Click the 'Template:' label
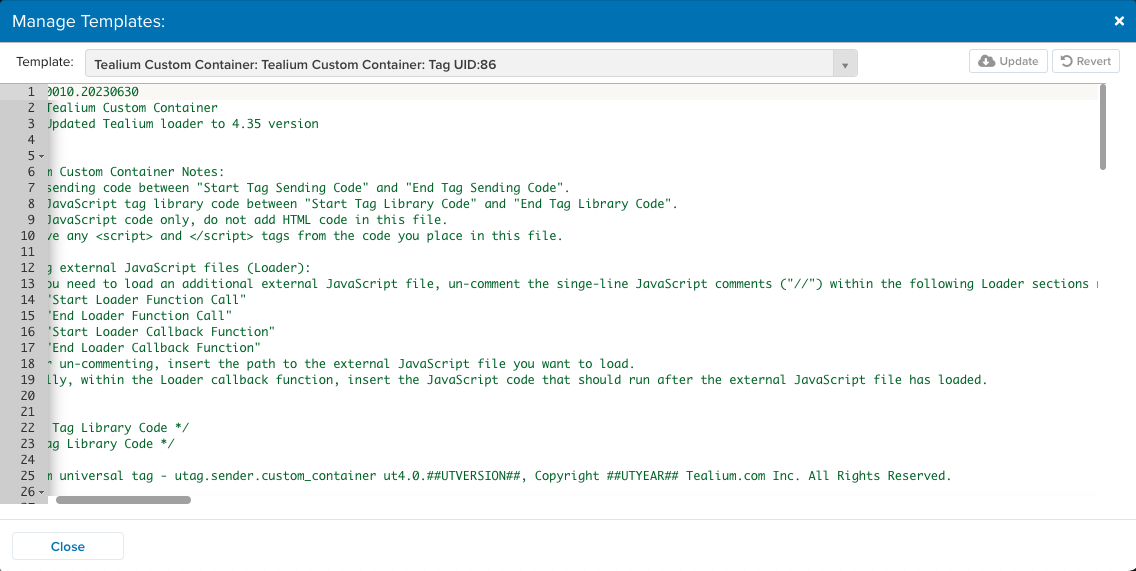Viewport: 1136px width, 571px height. (45, 62)
